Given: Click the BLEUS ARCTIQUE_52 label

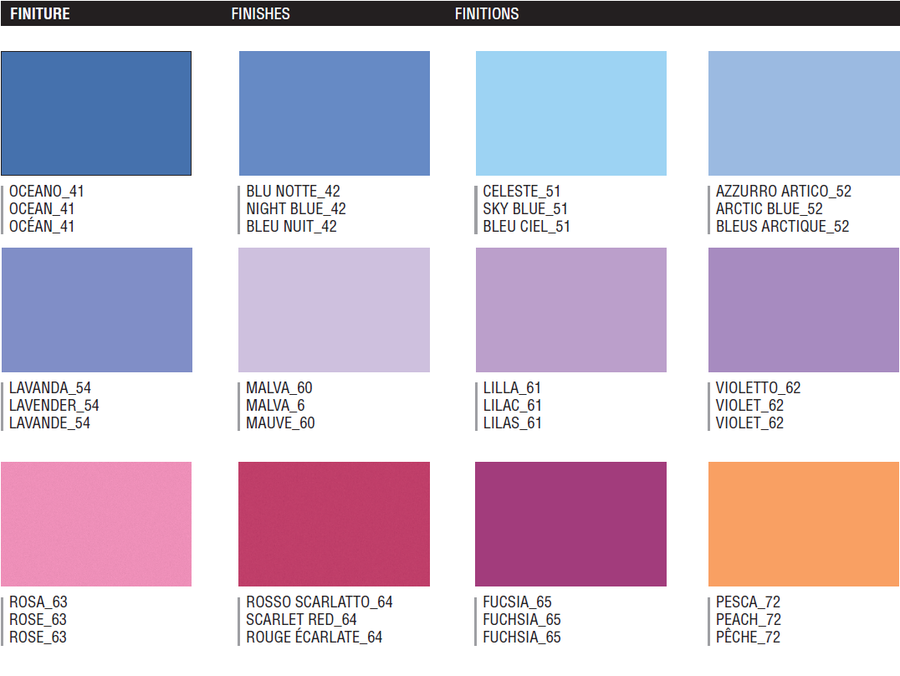Looking at the screenshot, I should pos(782,227).
